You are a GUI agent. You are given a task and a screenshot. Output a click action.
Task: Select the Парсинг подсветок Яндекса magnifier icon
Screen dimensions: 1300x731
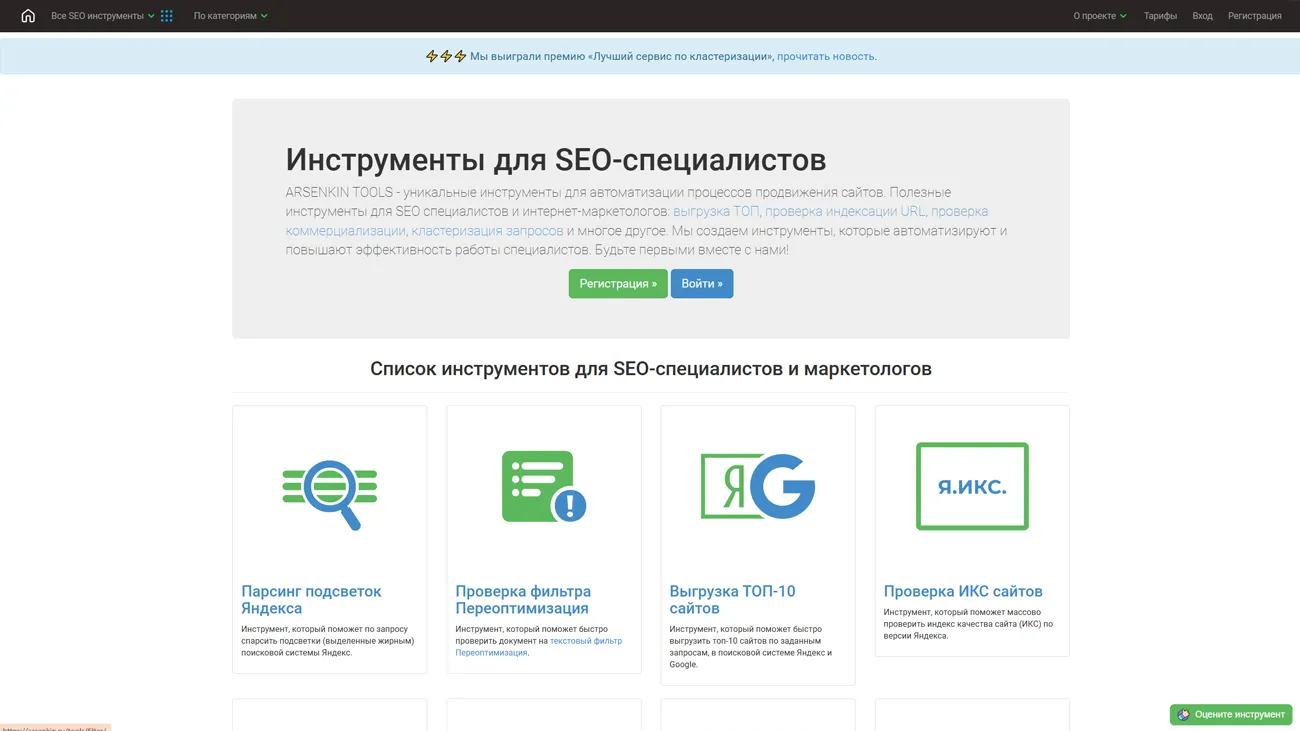pyautogui.click(x=329, y=490)
